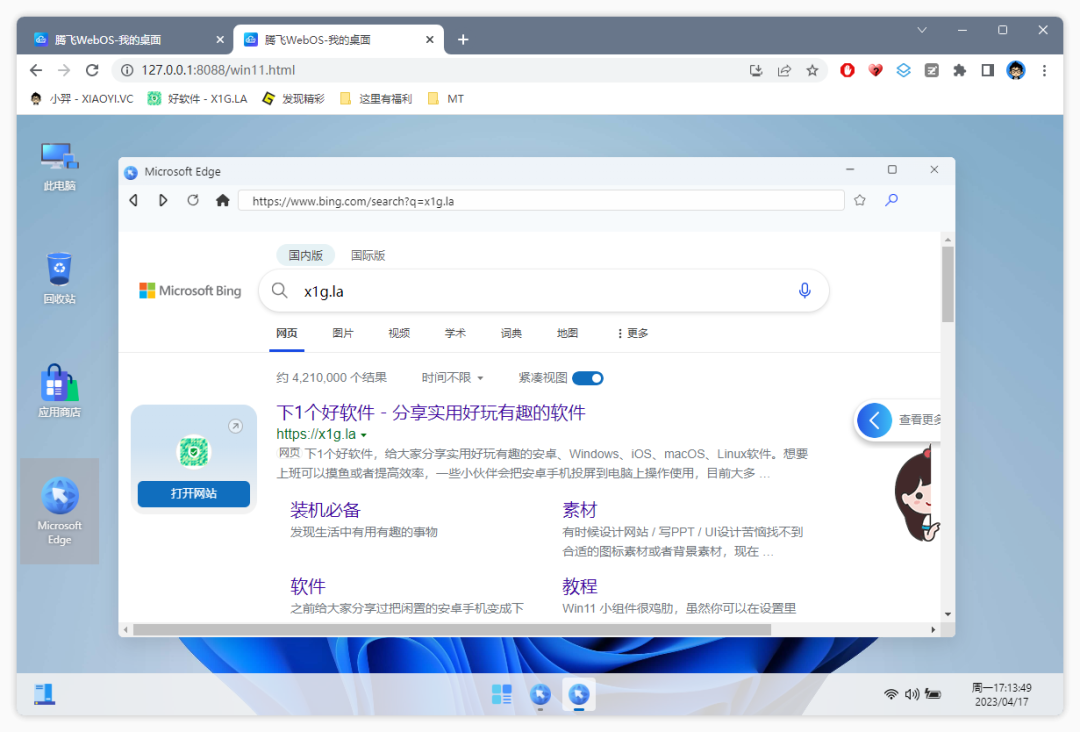Image resolution: width=1080 pixels, height=732 pixels.
Task: Select the Microsoft Edge desktop icon
Action: 59,511
